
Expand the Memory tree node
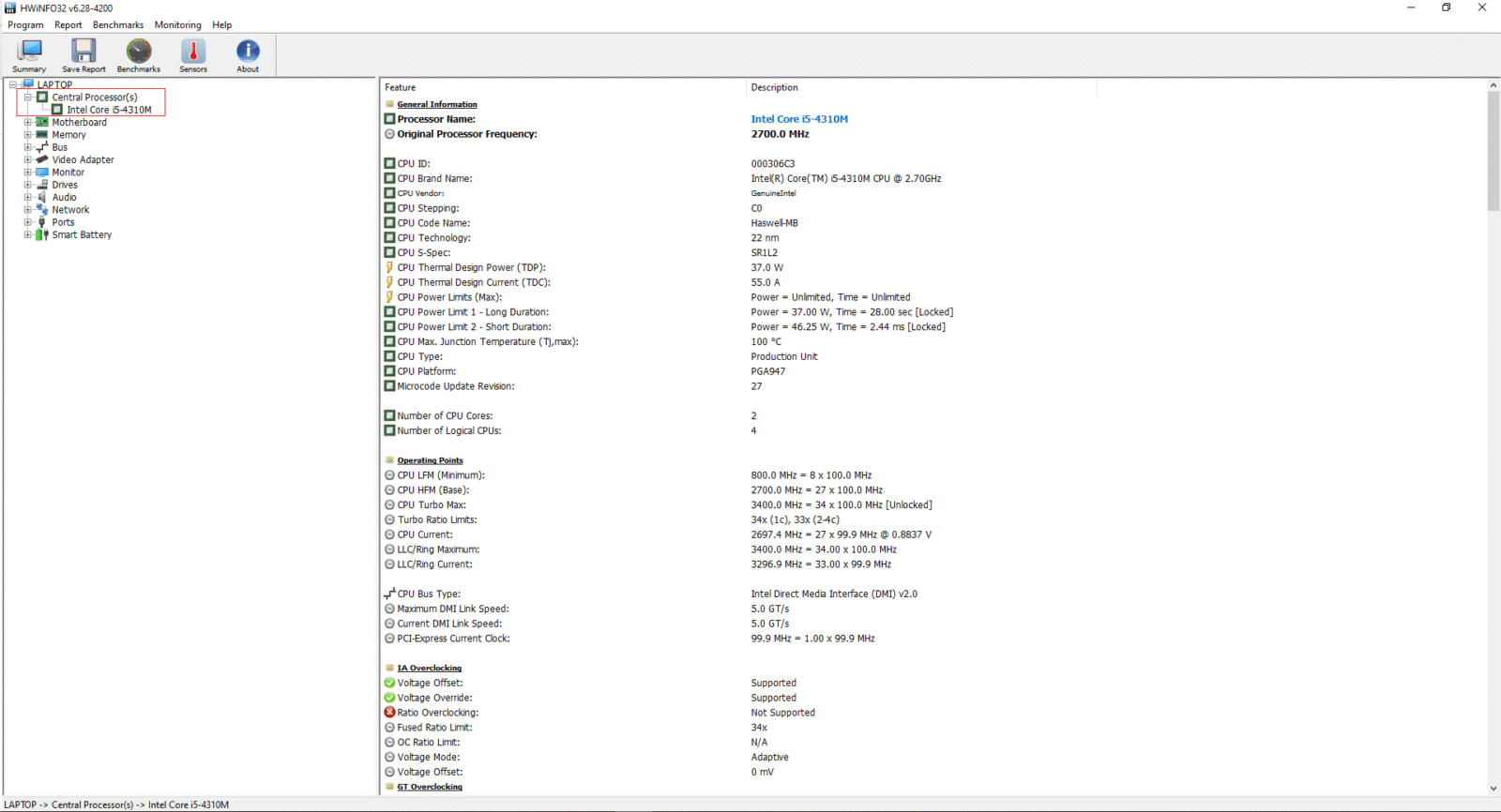pyautogui.click(x=27, y=135)
